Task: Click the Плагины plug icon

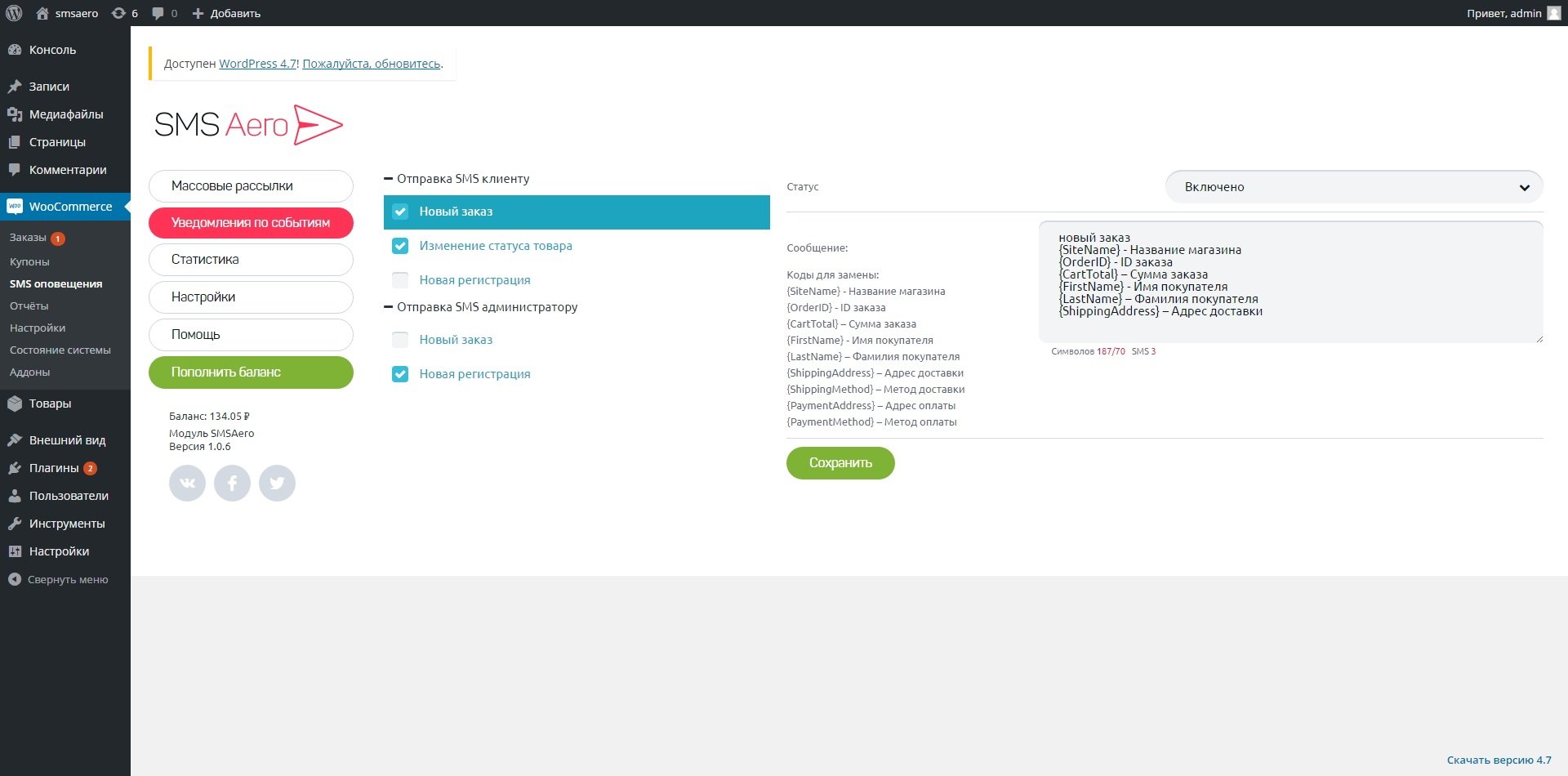Action: click(x=15, y=468)
